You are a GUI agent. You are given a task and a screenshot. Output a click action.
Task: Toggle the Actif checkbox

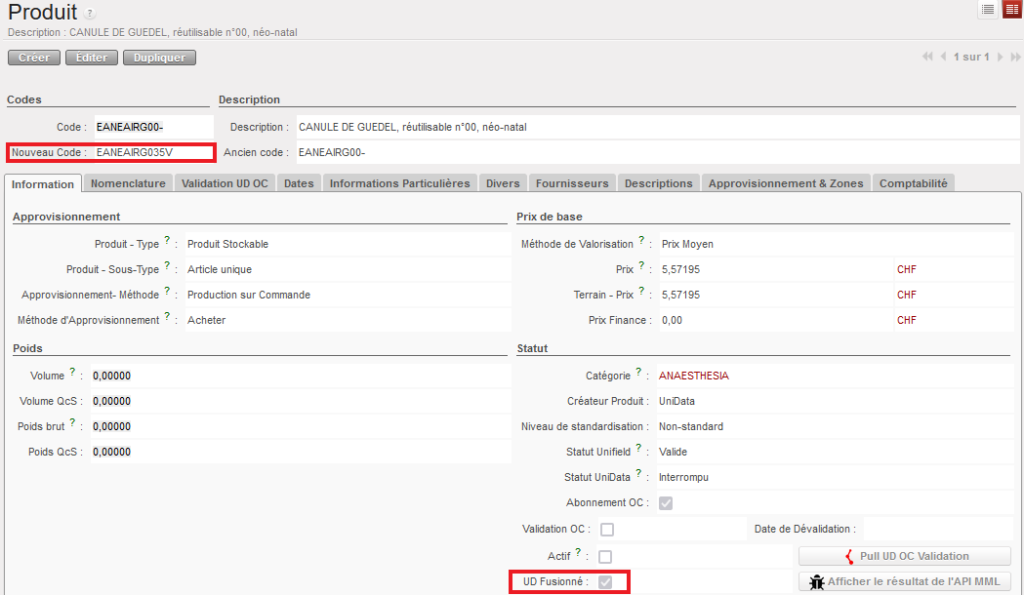(606, 556)
